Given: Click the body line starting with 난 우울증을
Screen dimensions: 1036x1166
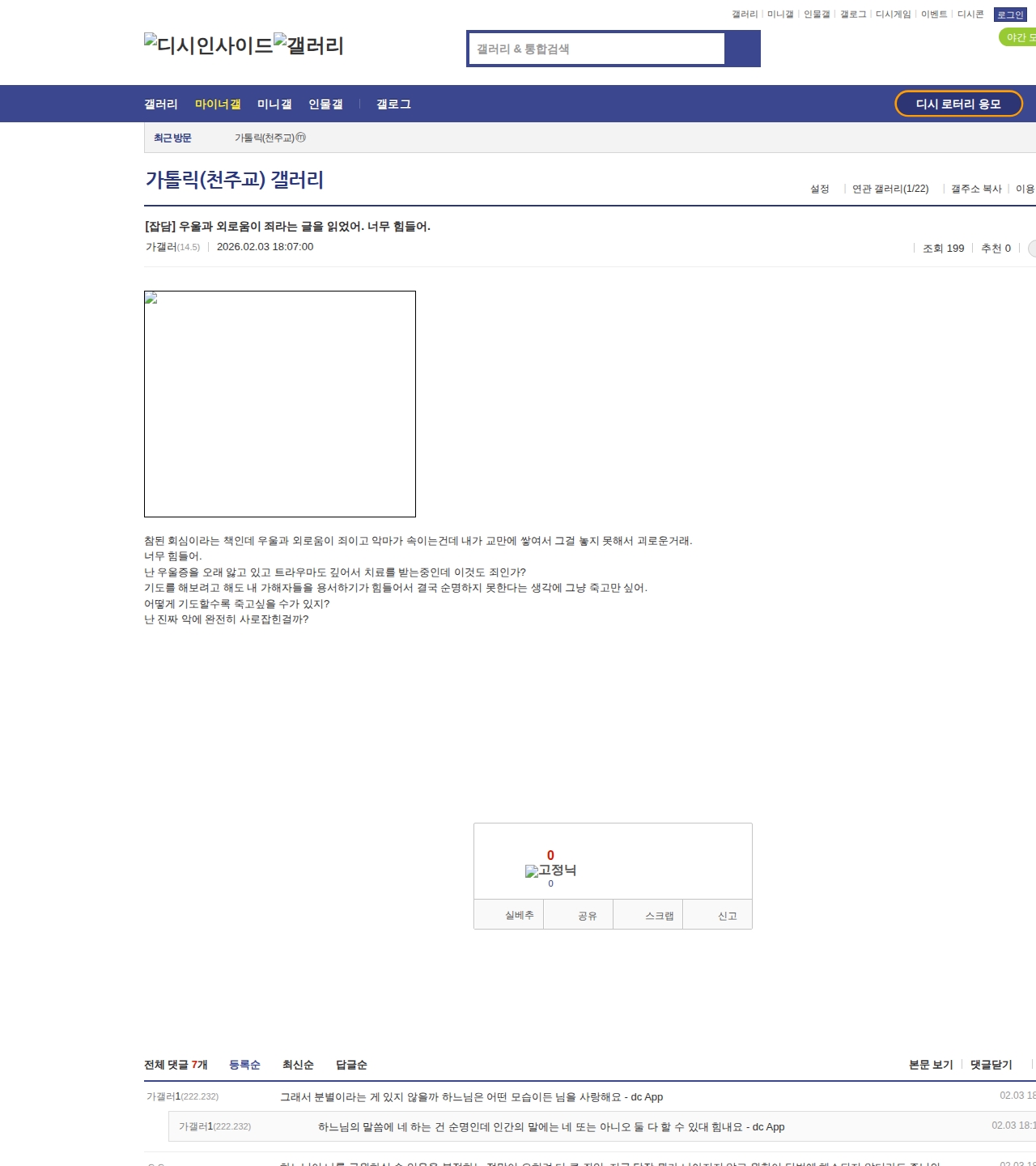Looking at the screenshot, I should 335,572.
